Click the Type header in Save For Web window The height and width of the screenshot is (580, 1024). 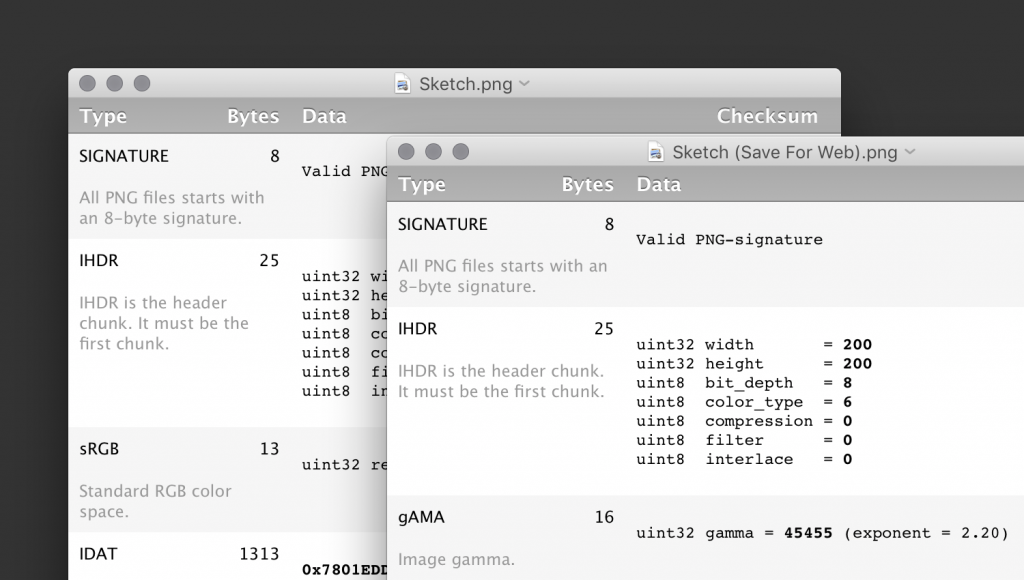coord(422,185)
